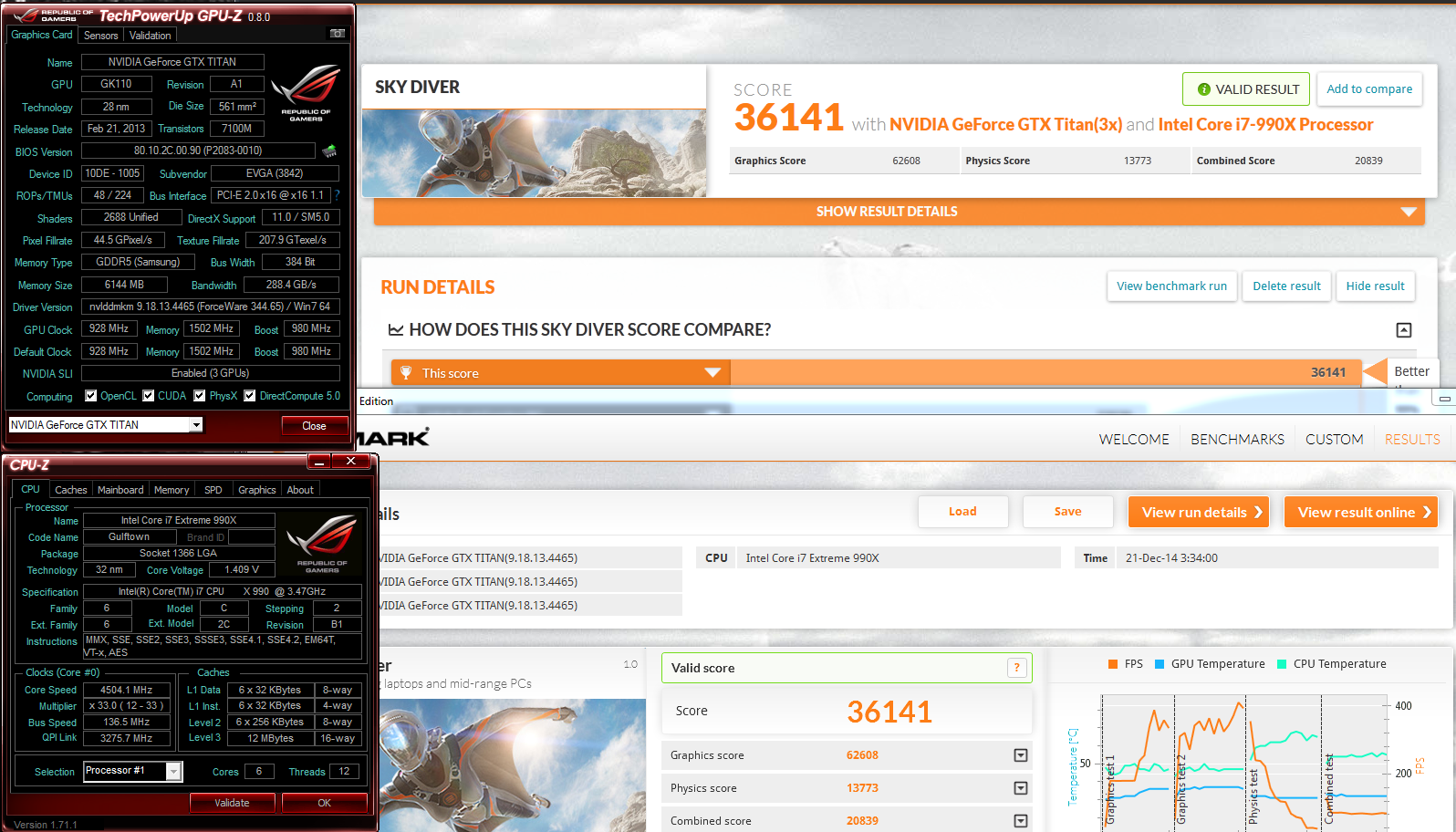
Task: Toggle the GPU Temperature legend entry
Action: point(1210,664)
